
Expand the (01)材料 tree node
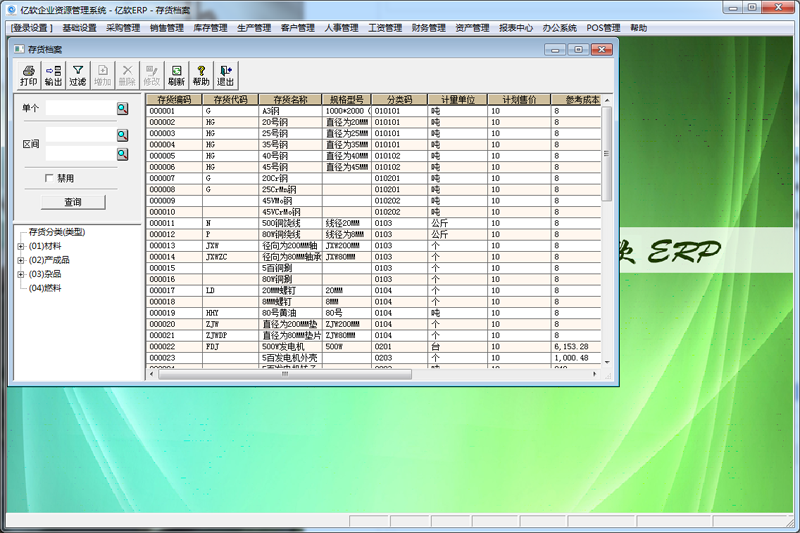coord(20,246)
